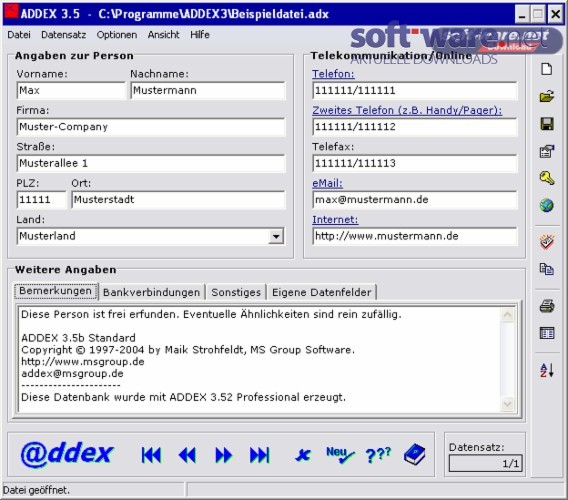
Task: Click the Nachname field containing Mustermann
Action: pos(208,91)
